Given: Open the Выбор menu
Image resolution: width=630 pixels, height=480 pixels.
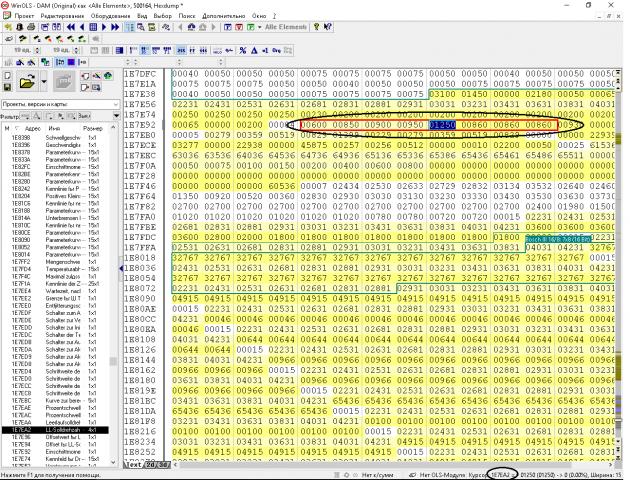Looking at the screenshot, I should [x=163, y=16].
